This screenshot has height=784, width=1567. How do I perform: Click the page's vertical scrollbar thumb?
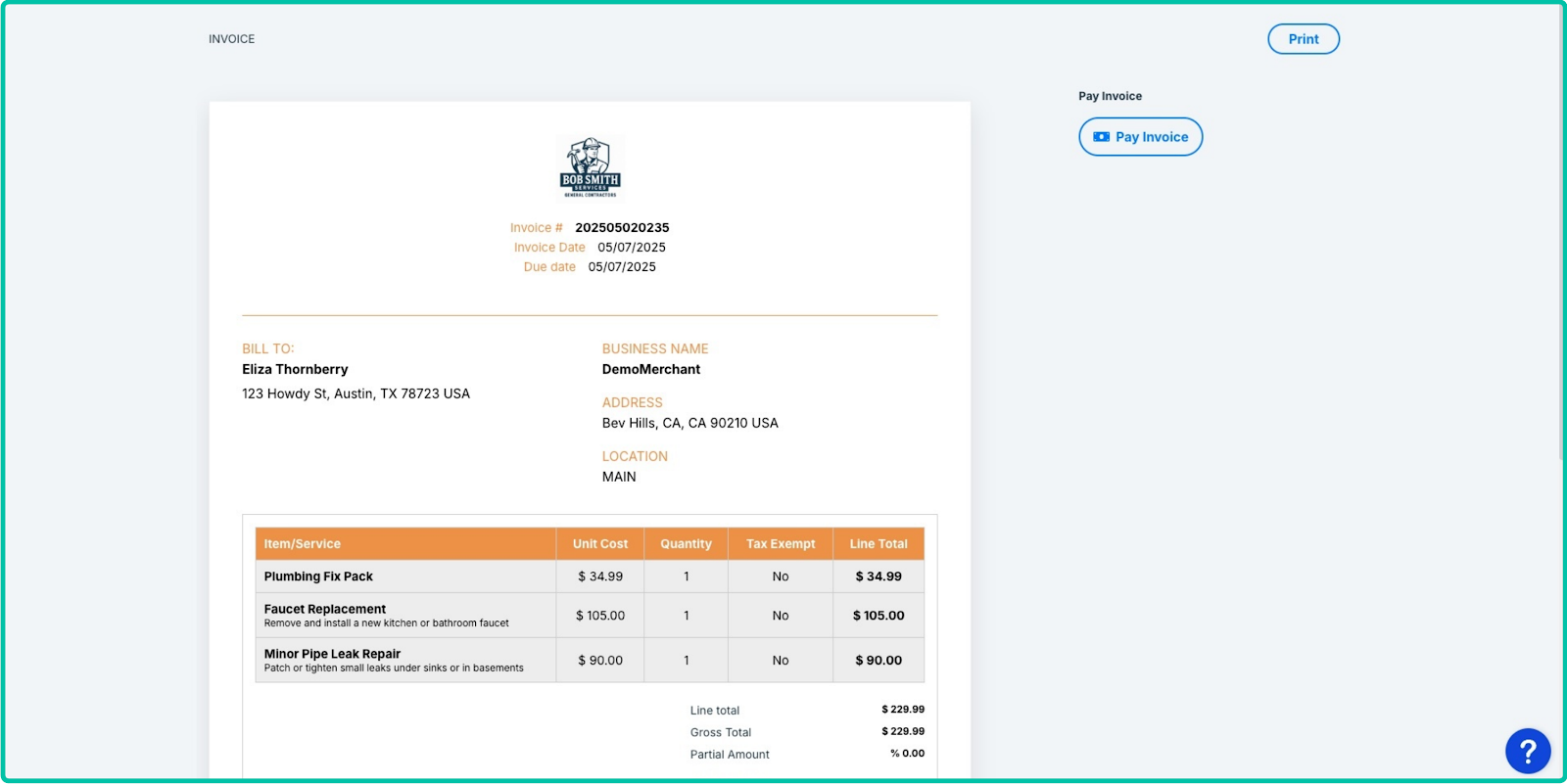[1561, 235]
